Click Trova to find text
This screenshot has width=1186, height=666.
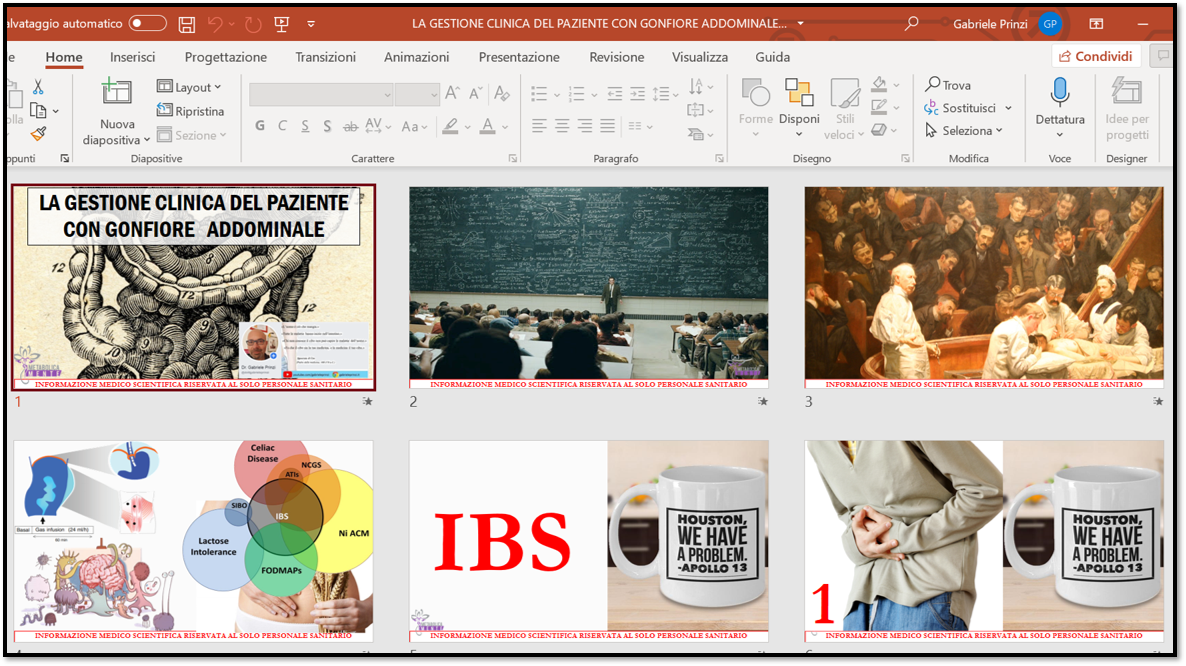point(947,85)
